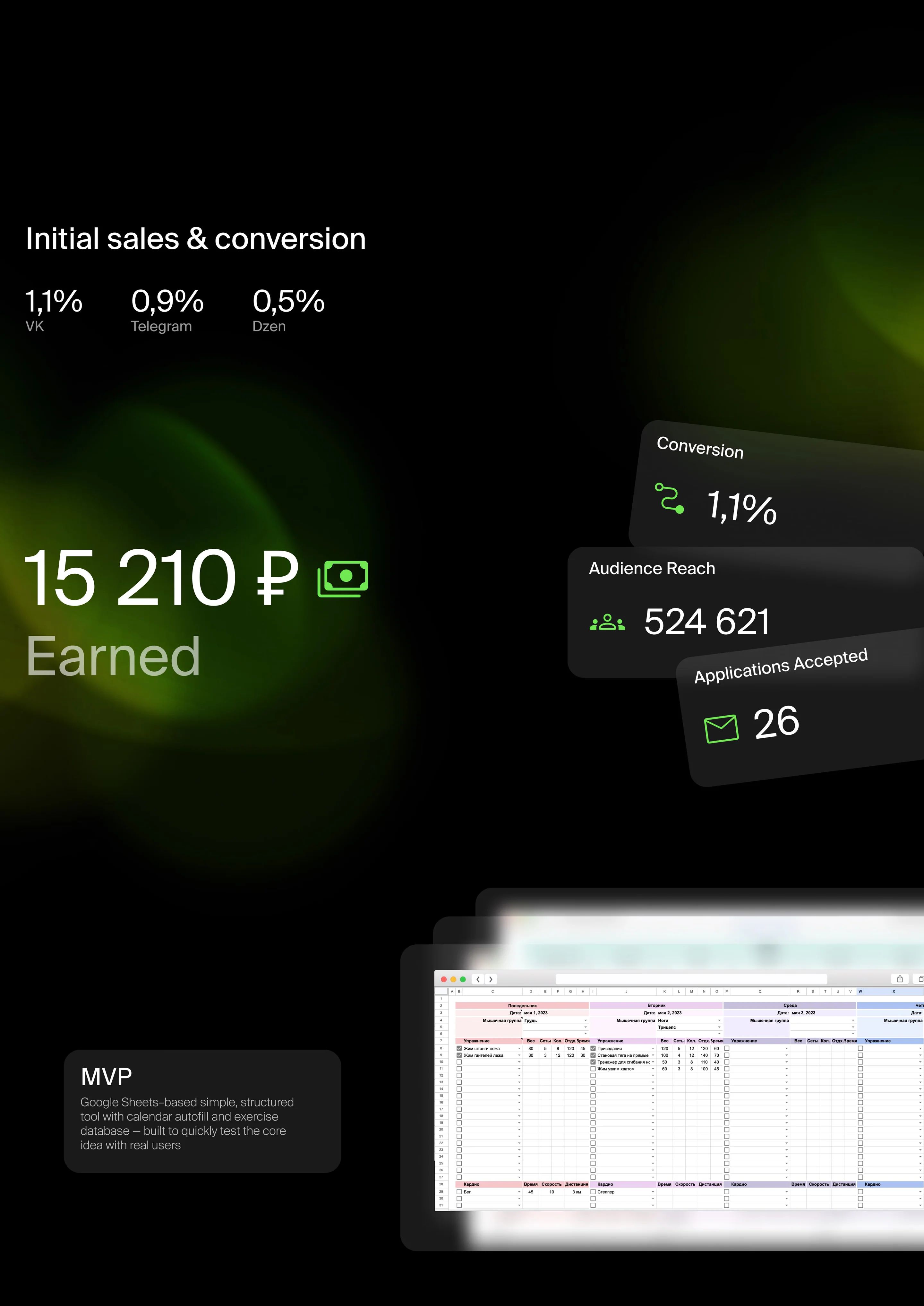Image resolution: width=924 pixels, height=1306 pixels.
Task: Click the browser address bar
Action: [691, 979]
